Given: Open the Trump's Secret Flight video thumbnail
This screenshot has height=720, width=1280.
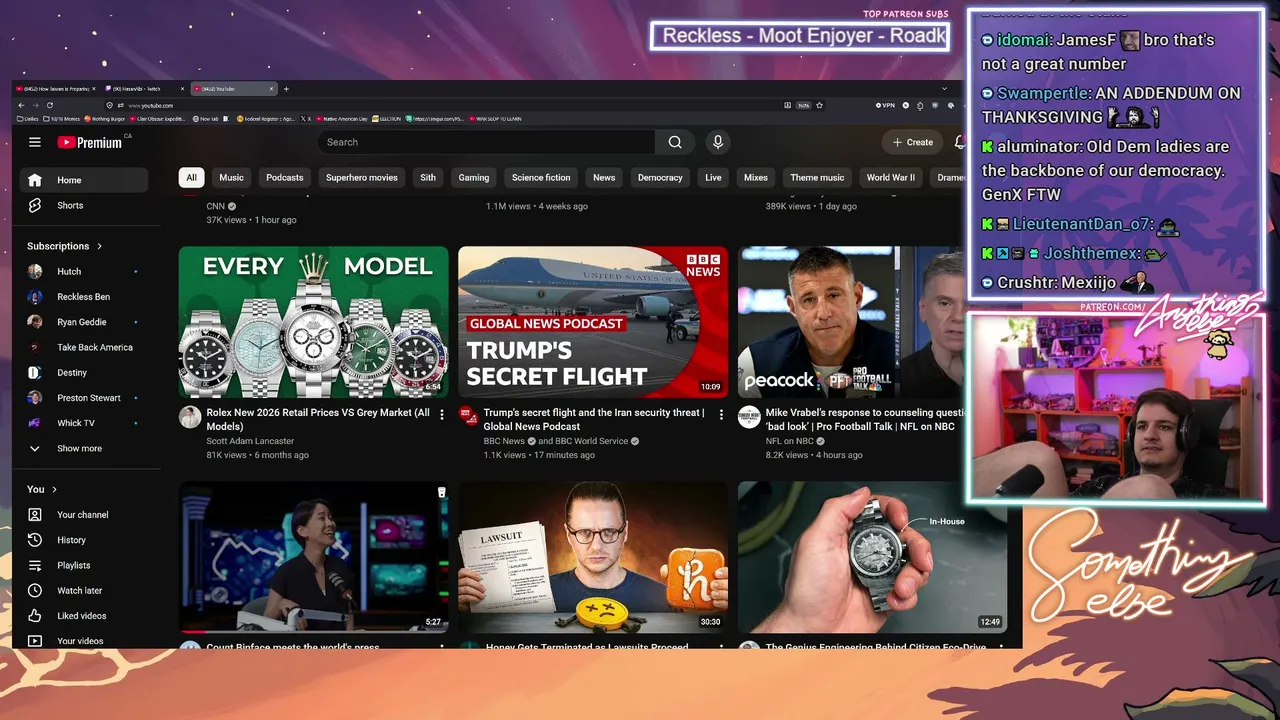Looking at the screenshot, I should pyautogui.click(x=593, y=322).
